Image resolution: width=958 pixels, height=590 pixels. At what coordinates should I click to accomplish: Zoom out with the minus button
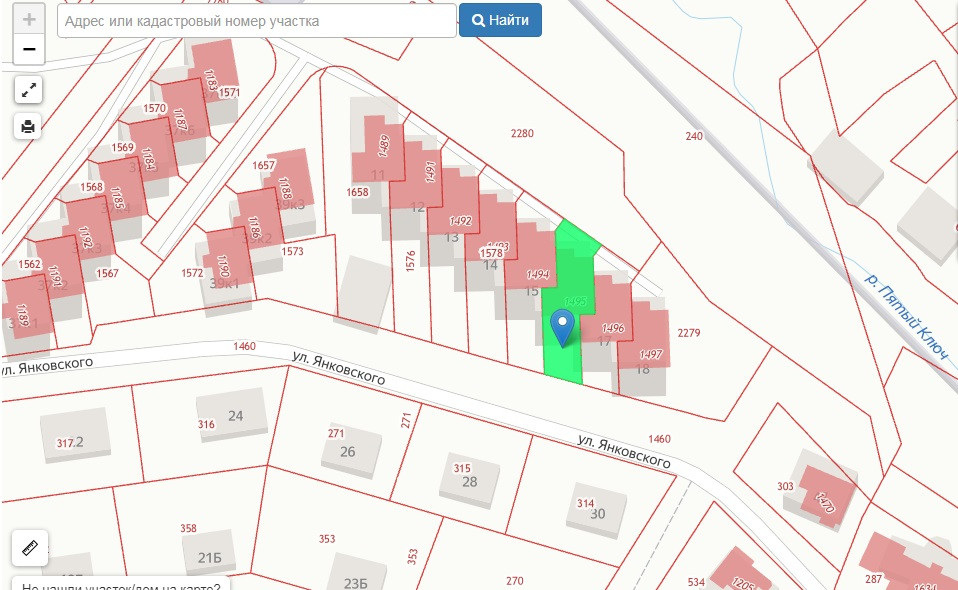(29, 49)
